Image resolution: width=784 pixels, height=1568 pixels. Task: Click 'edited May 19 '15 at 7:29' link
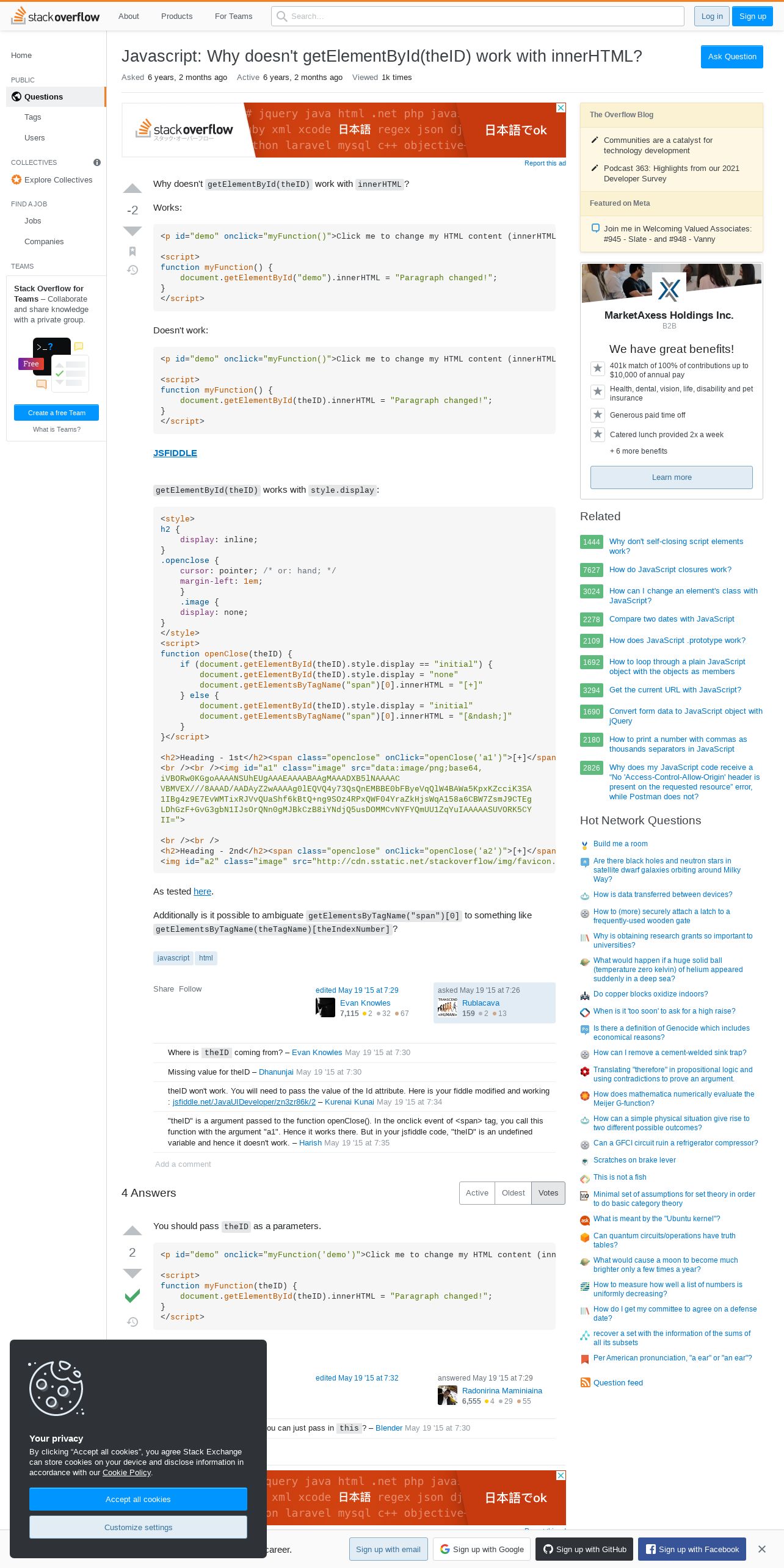(357, 990)
